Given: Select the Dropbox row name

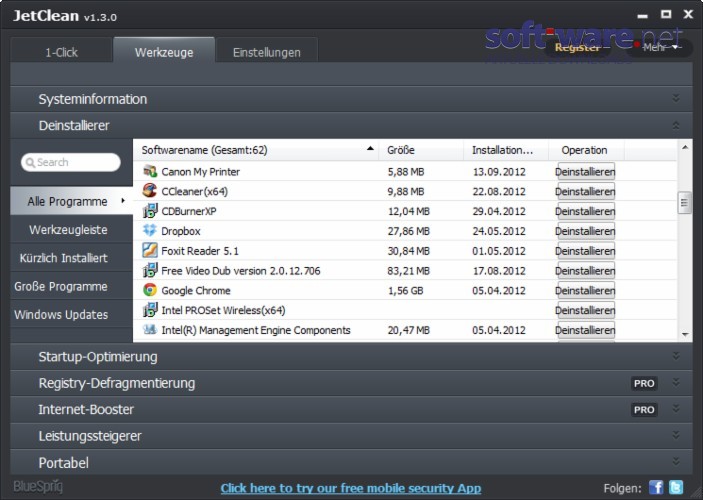Looking at the screenshot, I should pos(181,231).
